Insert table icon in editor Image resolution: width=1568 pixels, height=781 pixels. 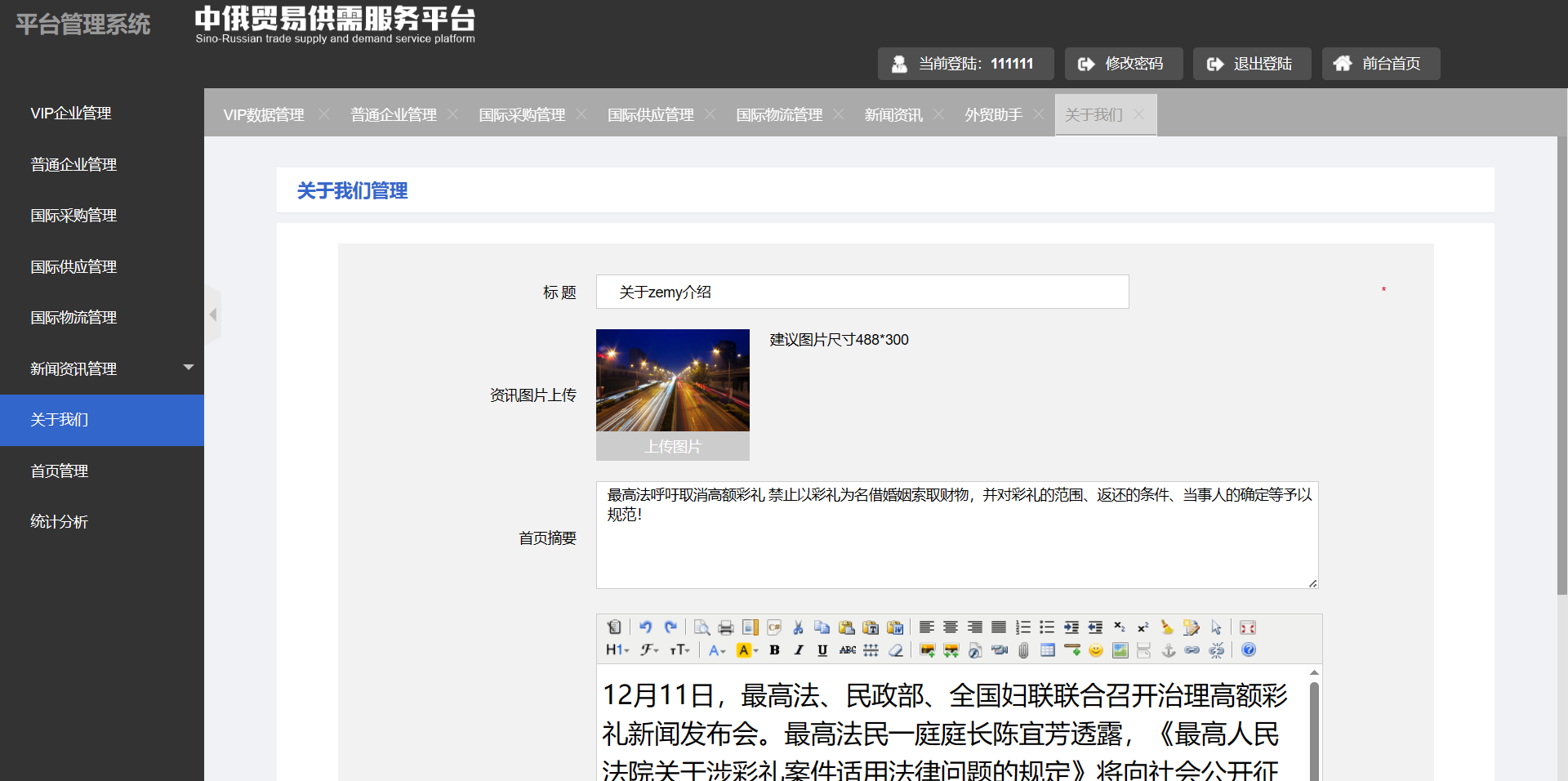1048,650
